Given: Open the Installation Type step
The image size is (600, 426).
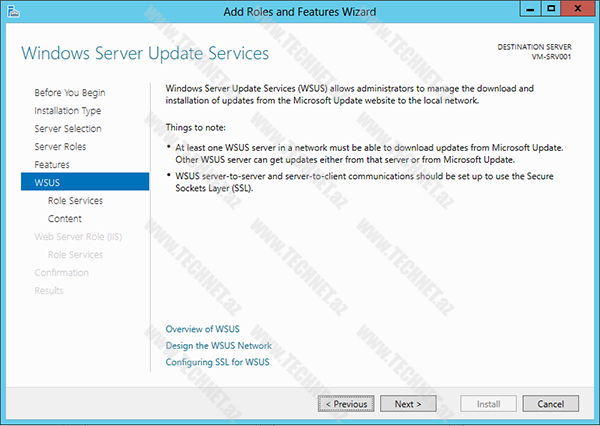Looking at the screenshot, I should click(67, 111).
